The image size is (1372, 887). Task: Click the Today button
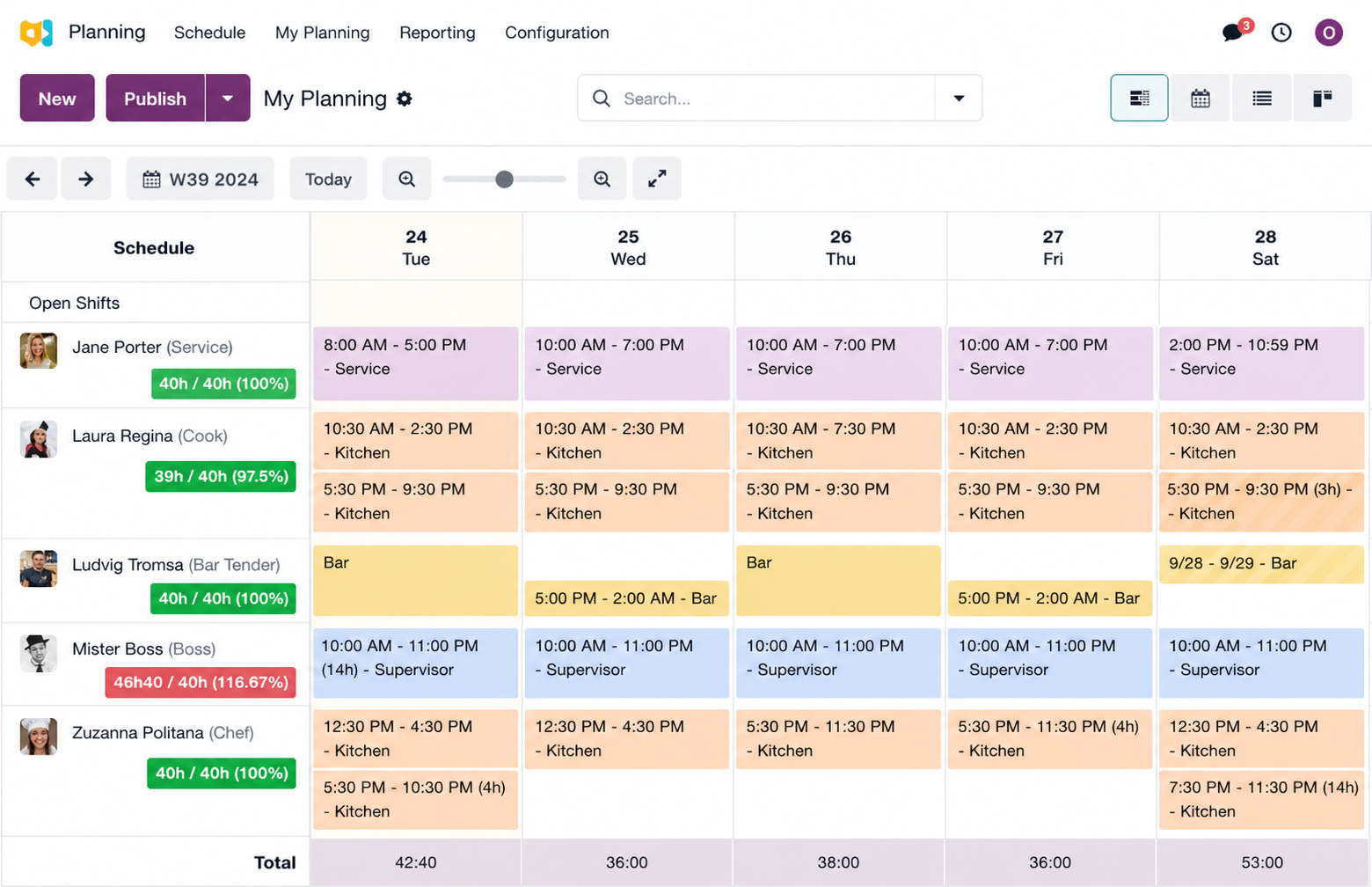328,180
